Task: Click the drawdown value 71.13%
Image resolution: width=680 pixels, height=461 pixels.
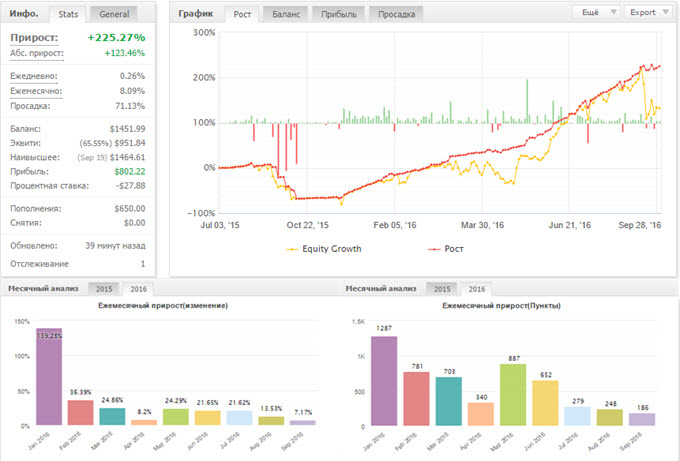Action: click(x=130, y=106)
